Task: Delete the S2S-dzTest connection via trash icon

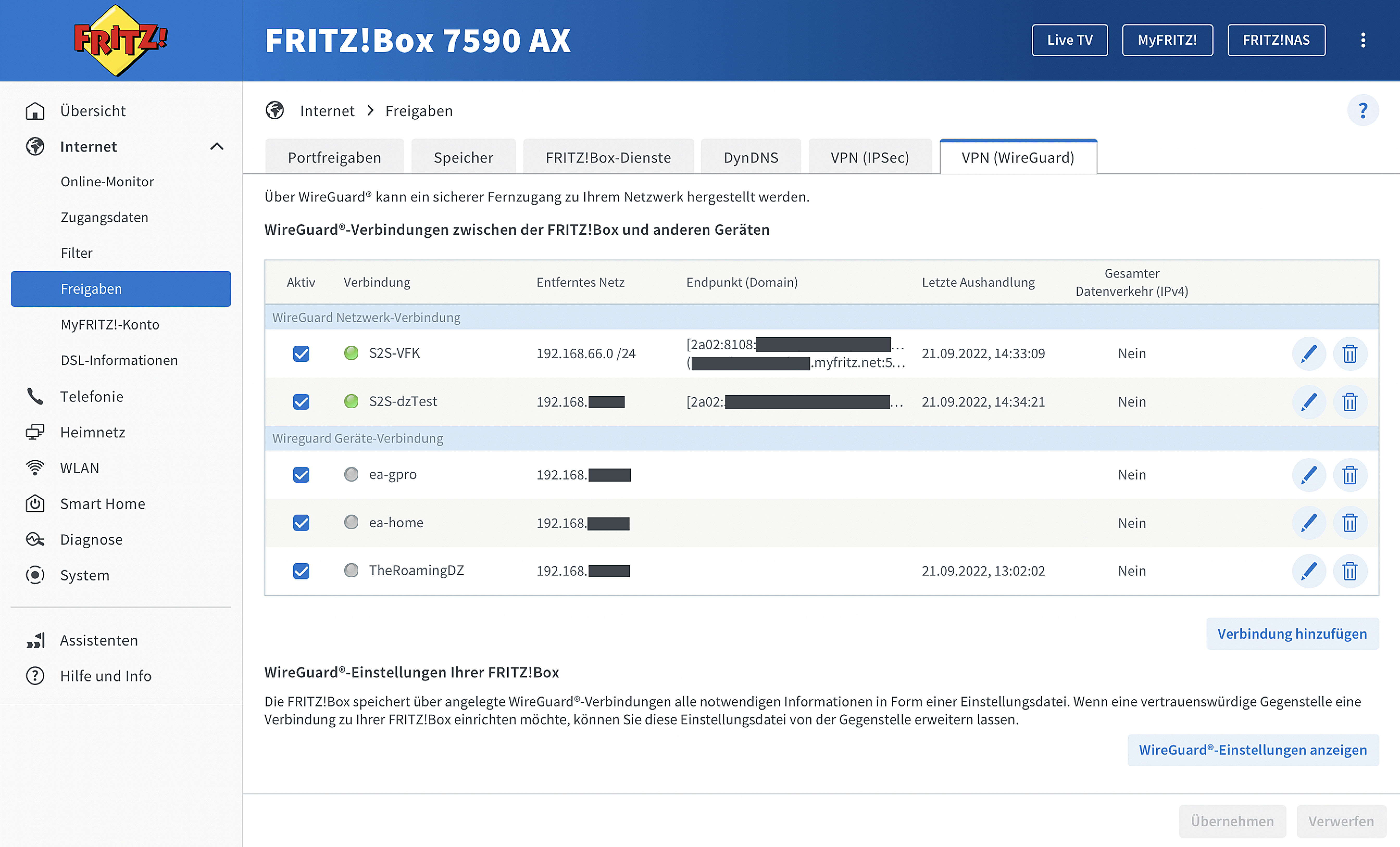Action: pyautogui.click(x=1349, y=402)
